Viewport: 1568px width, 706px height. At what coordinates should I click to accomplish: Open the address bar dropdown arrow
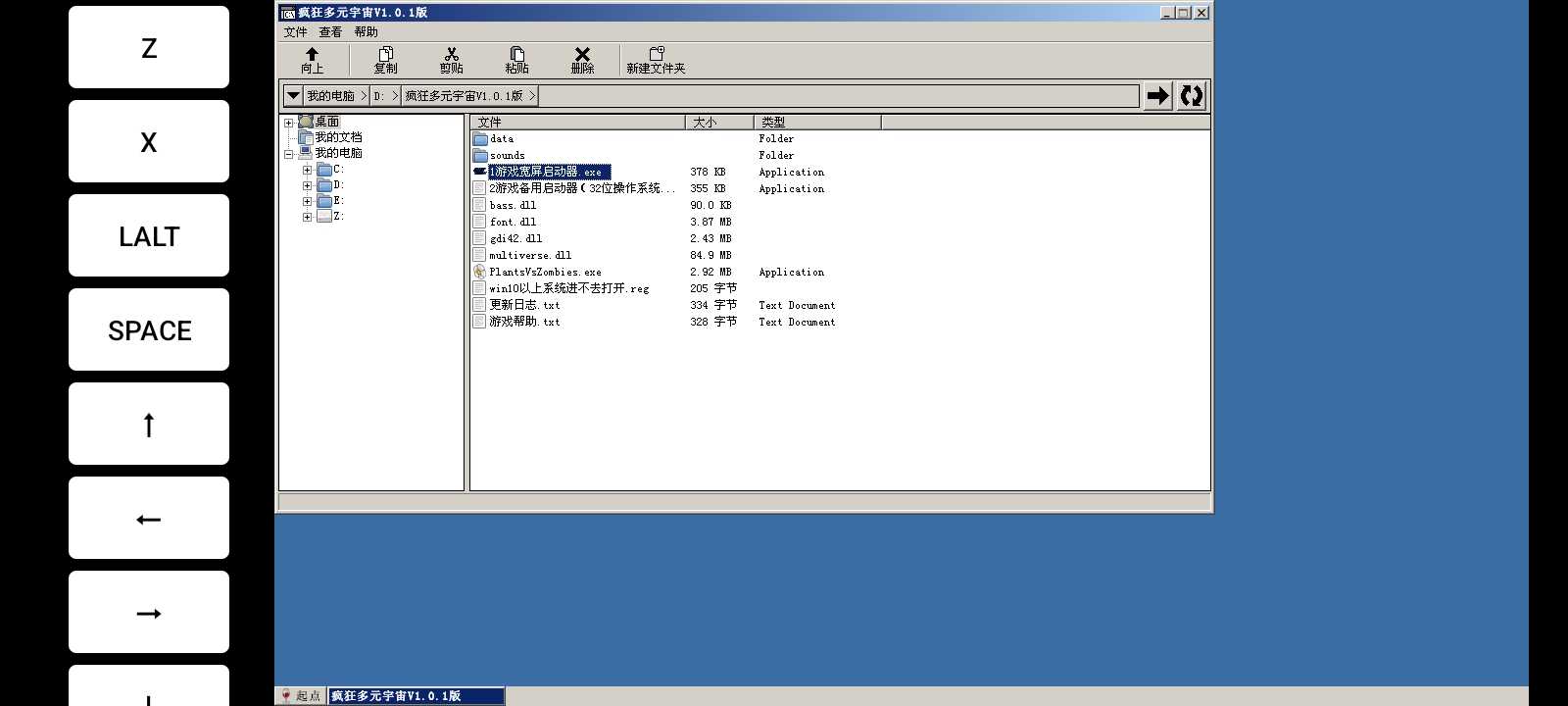click(293, 95)
